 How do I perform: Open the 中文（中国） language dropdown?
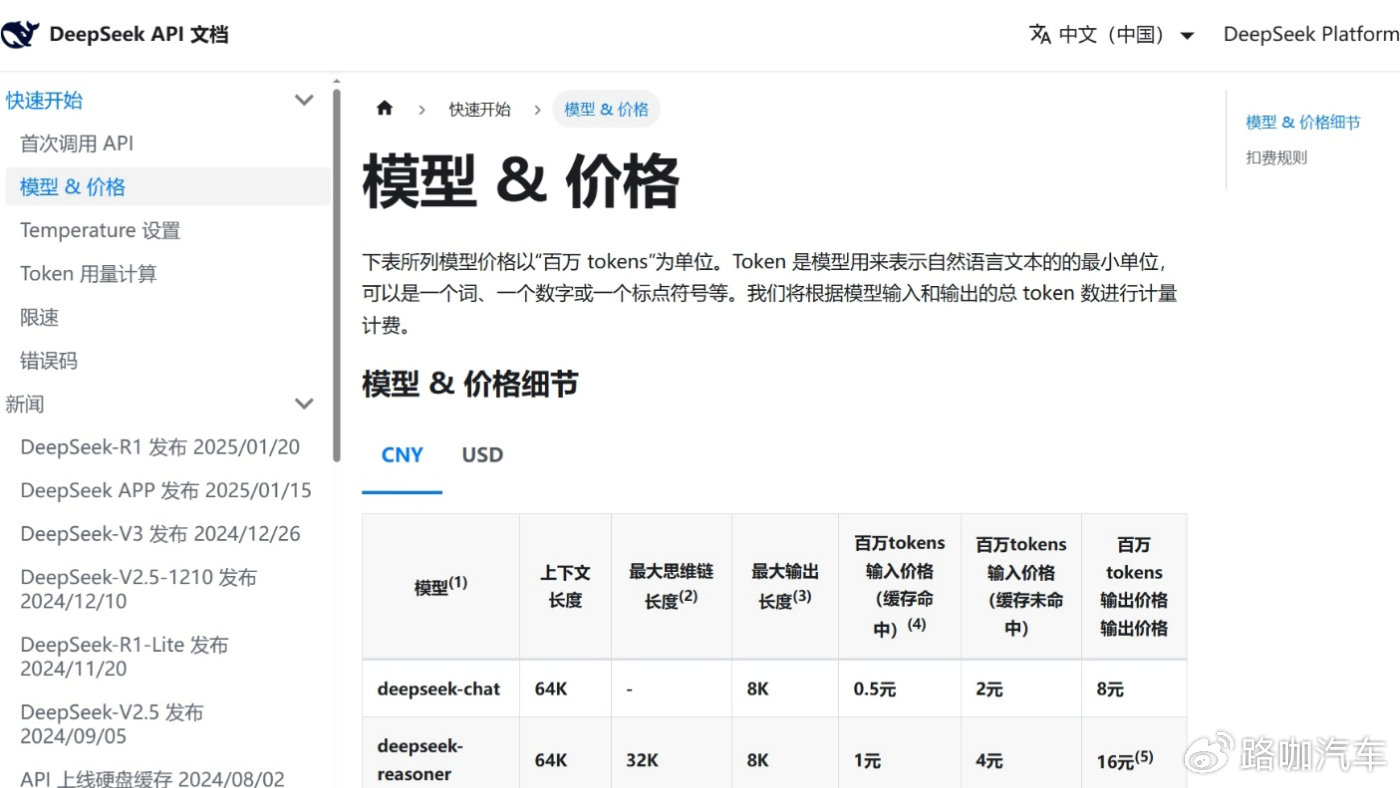tap(1112, 35)
